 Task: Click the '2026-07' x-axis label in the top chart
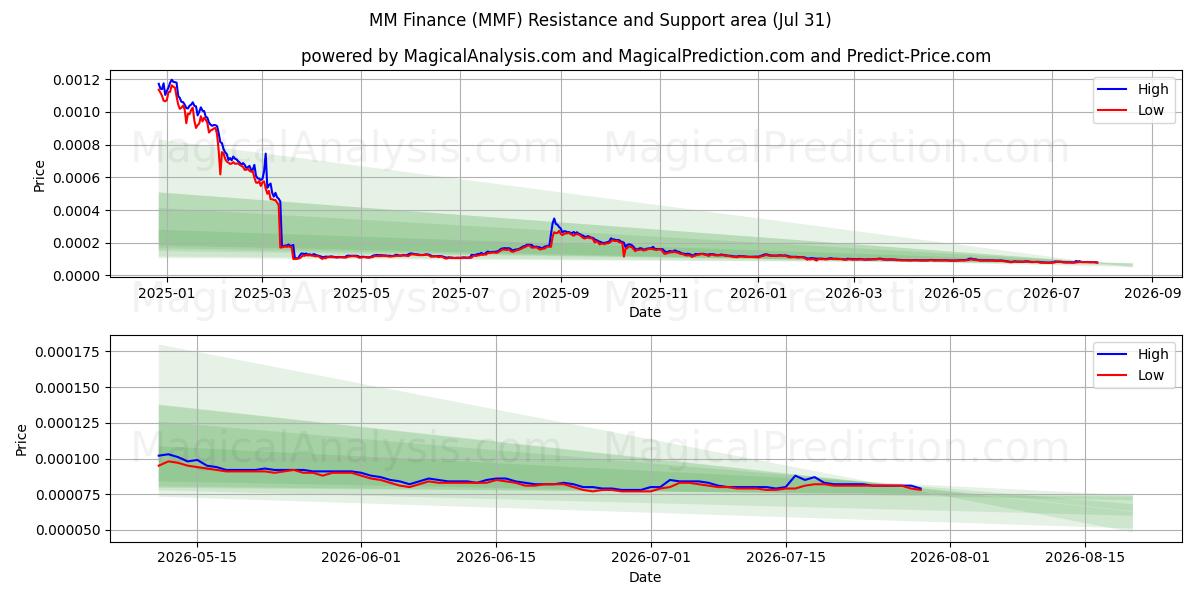click(x=1050, y=294)
